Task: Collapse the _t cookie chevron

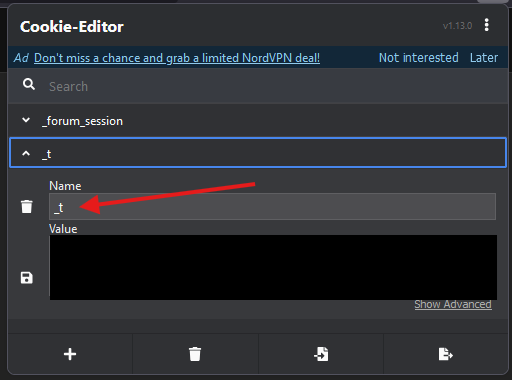Action: pyautogui.click(x=26, y=153)
